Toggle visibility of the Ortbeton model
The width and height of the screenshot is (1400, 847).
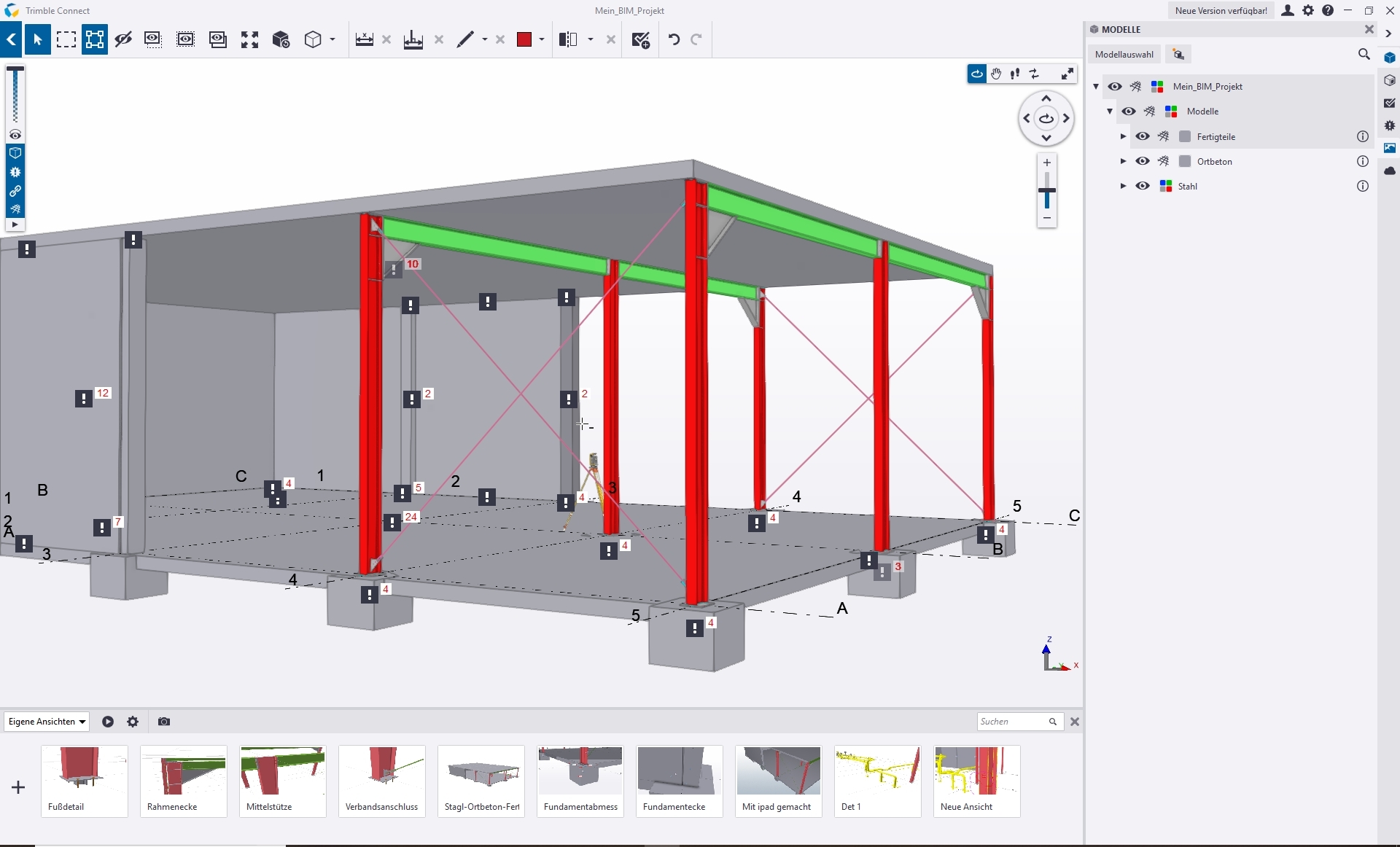1143,161
